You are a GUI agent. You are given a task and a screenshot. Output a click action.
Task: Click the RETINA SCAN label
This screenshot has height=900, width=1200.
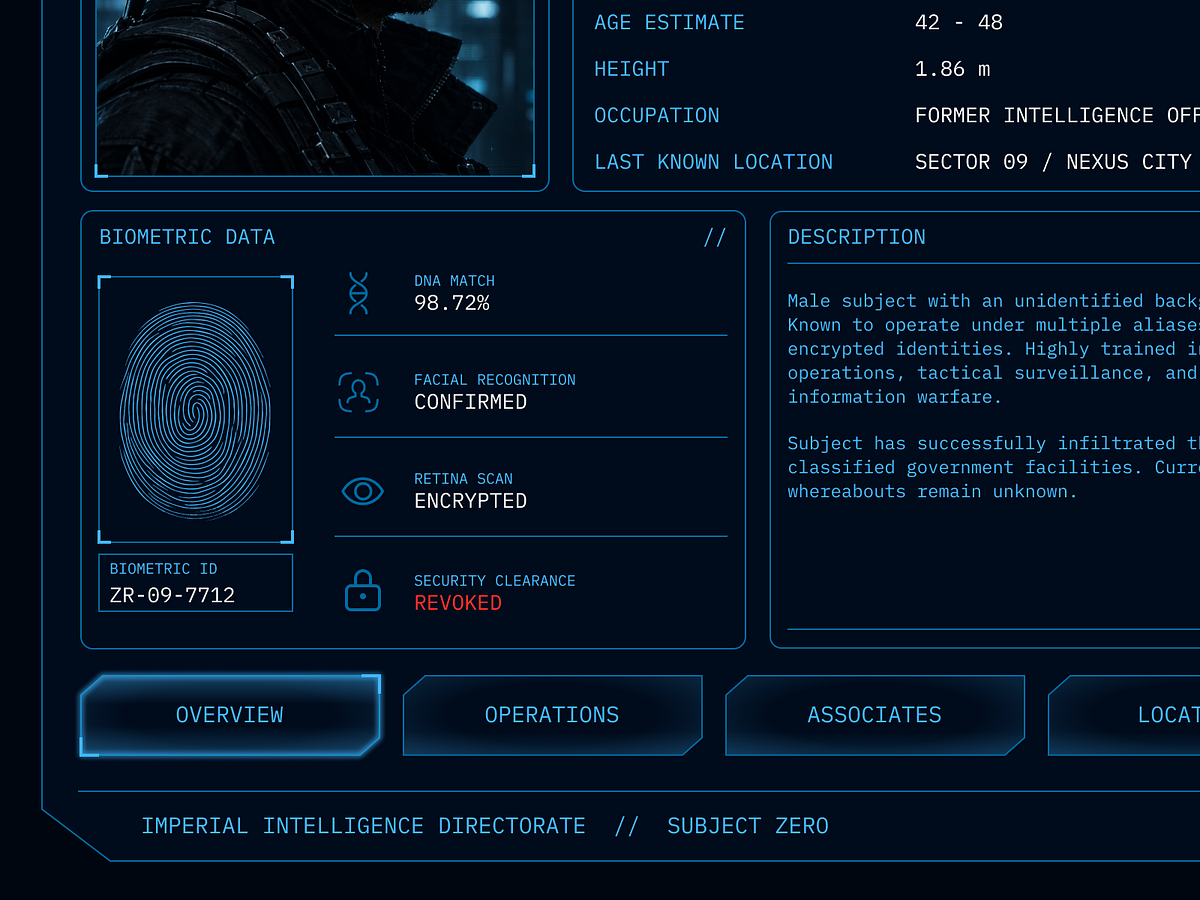coord(463,479)
